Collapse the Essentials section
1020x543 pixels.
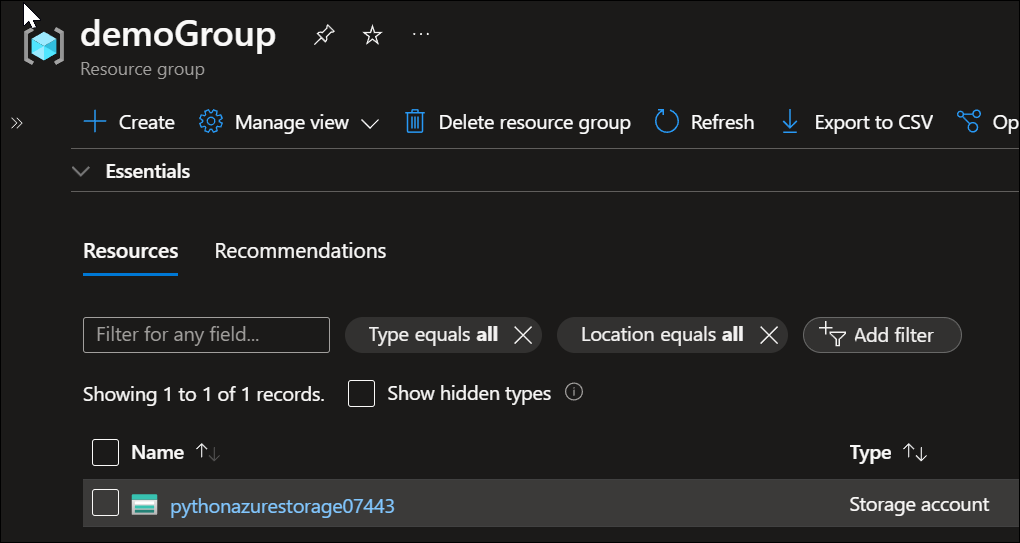[x=81, y=172]
